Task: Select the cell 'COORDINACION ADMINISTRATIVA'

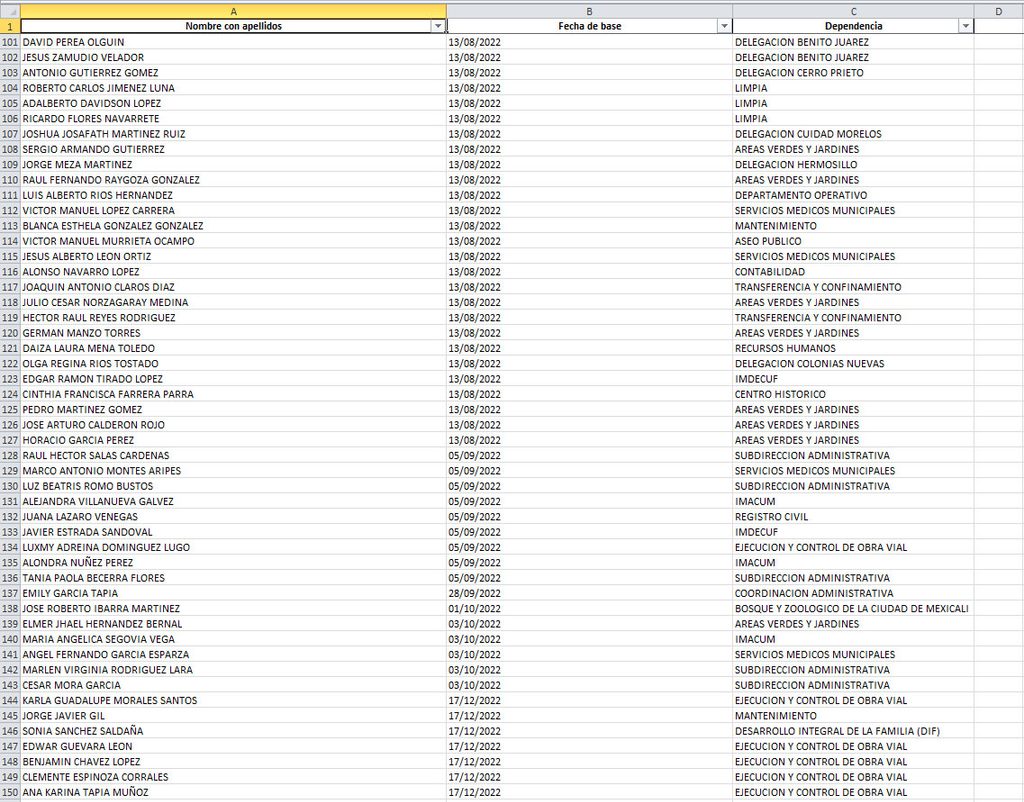Action: pos(853,593)
